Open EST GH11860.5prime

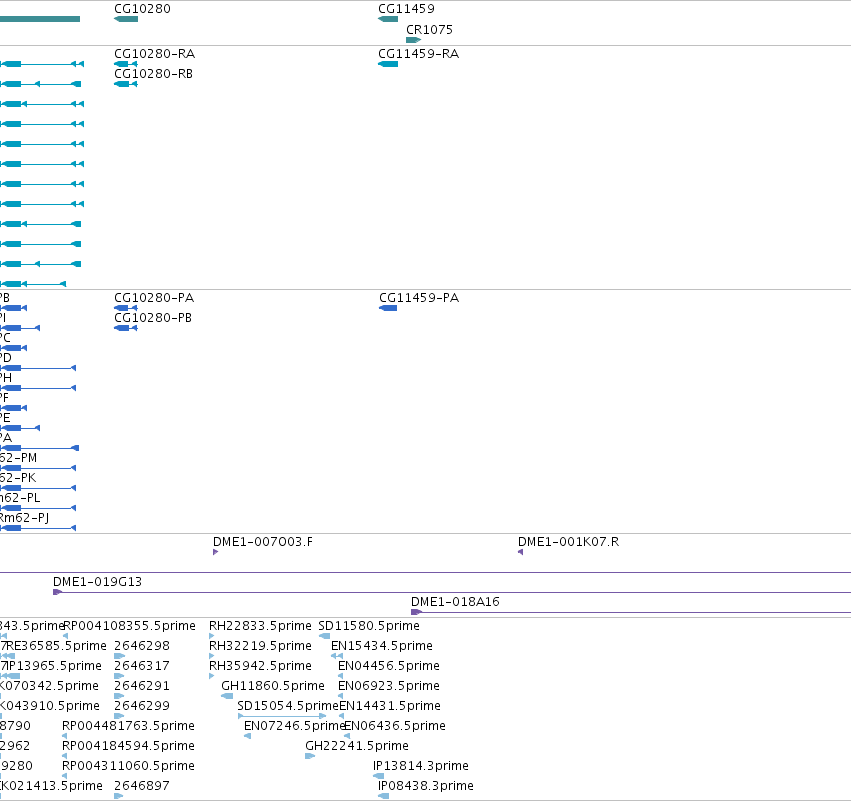pyautogui.click(x=272, y=686)
